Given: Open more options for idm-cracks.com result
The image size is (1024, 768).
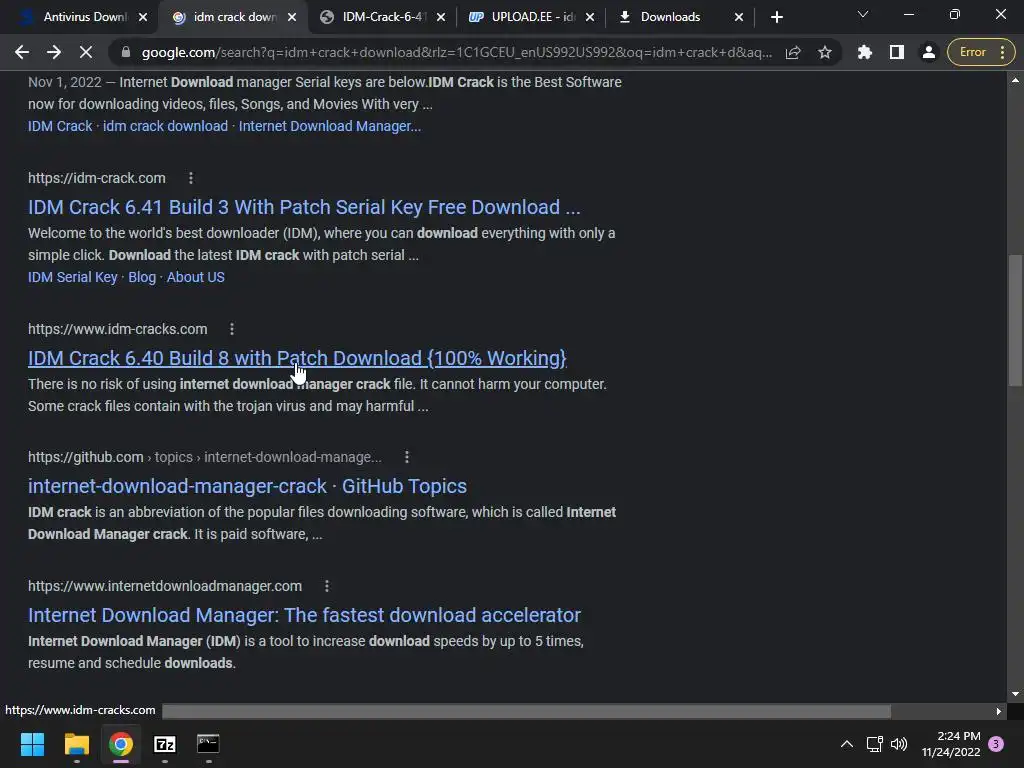Looking at the screenshot, I should pyautogui.click(x=232, y=329).
